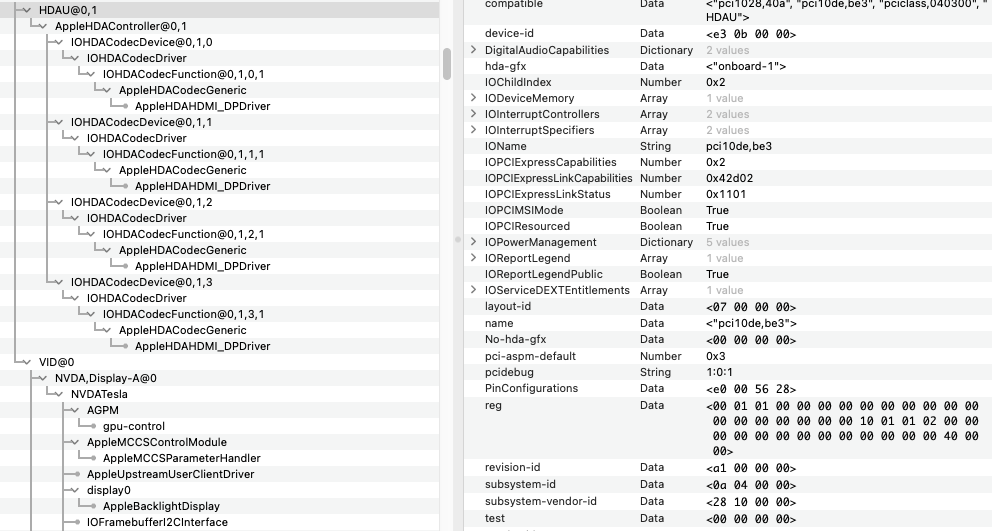Screen dimensions: 992x531
Task: Expand the IOPowerManagement dictionary
Action: (x=473, y=242)
